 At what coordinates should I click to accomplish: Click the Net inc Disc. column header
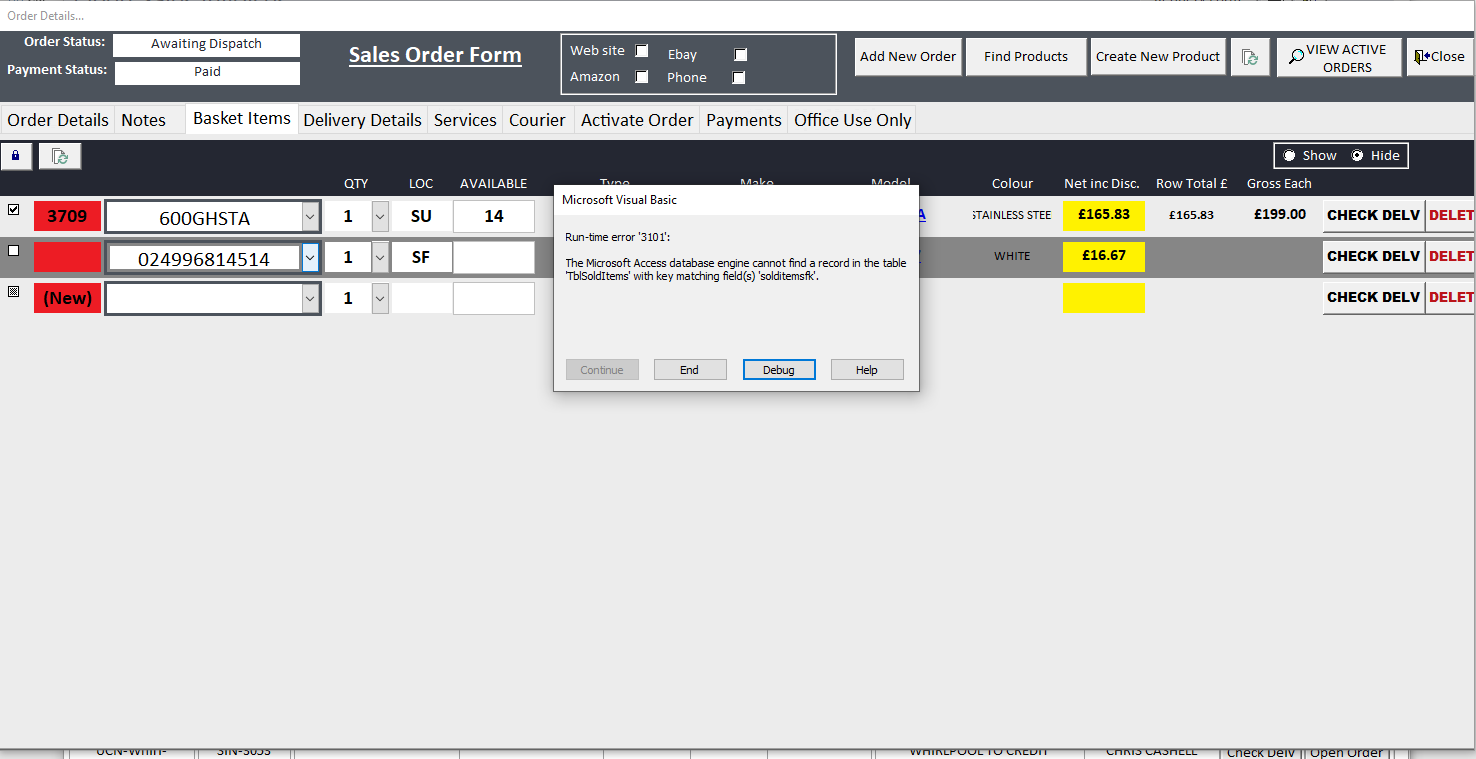[1102, 184]
